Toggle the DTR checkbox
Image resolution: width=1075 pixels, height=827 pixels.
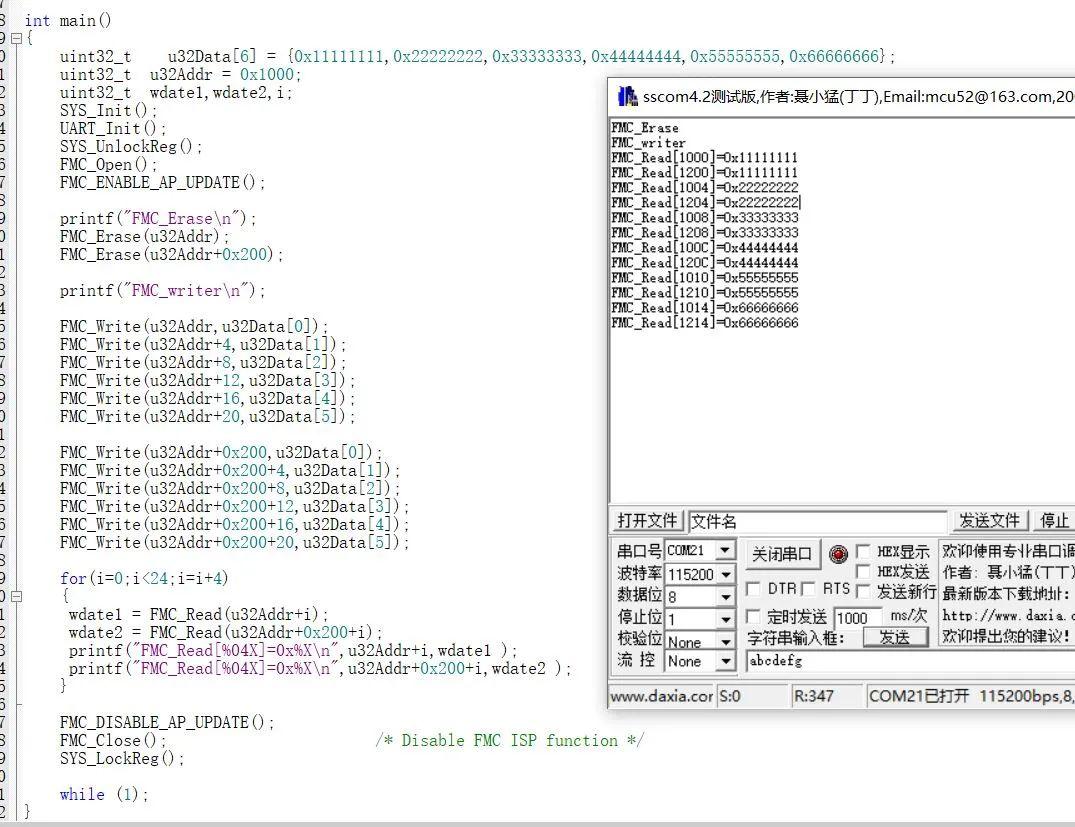coord(753,589)
